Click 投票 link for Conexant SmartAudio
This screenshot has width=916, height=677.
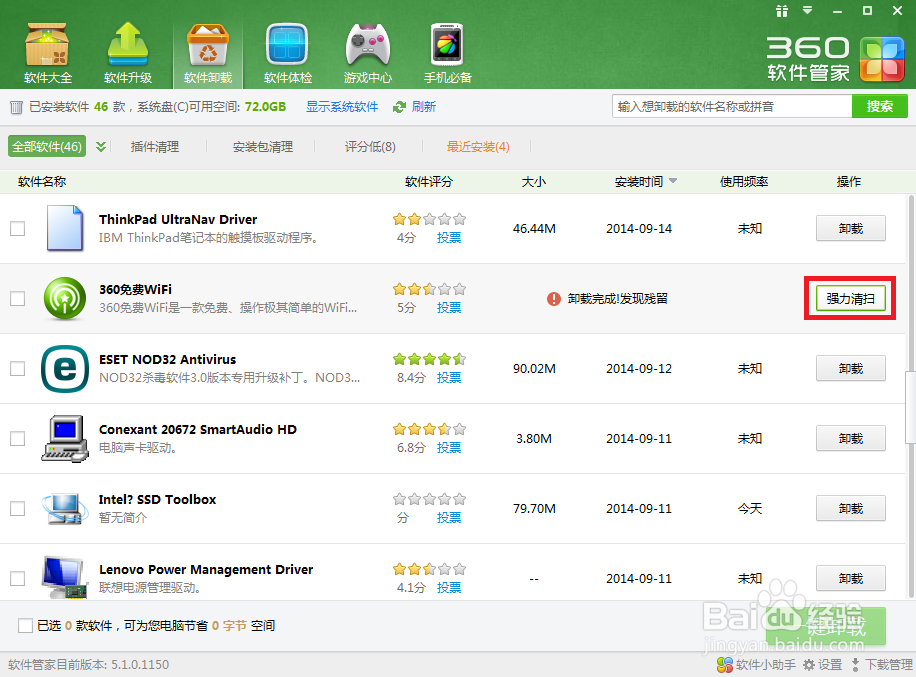[x=449, y=448]
